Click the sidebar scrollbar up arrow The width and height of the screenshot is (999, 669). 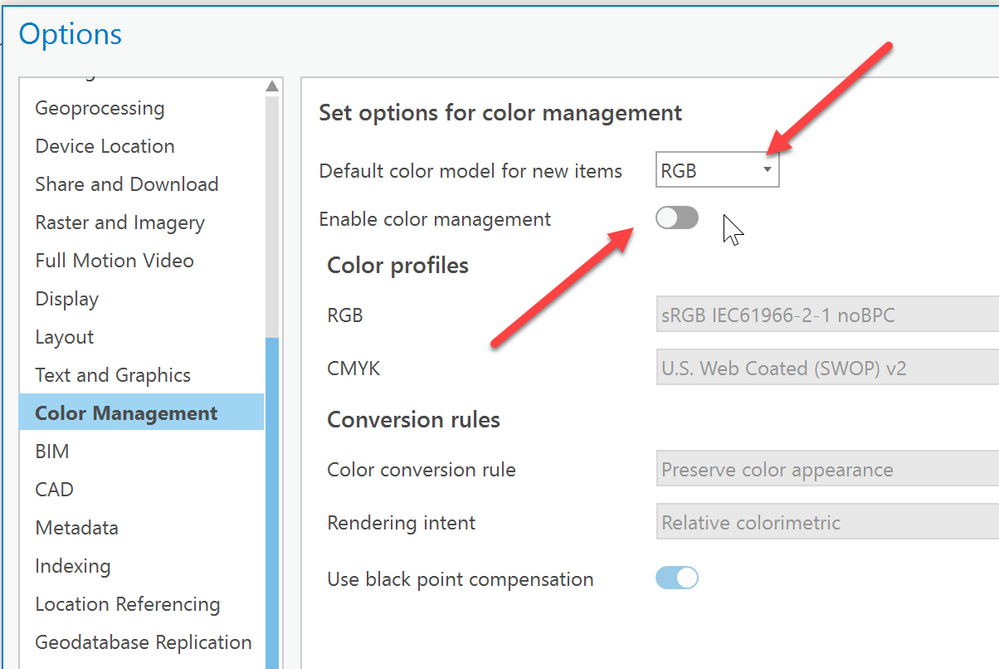click(x=271, y=85)
